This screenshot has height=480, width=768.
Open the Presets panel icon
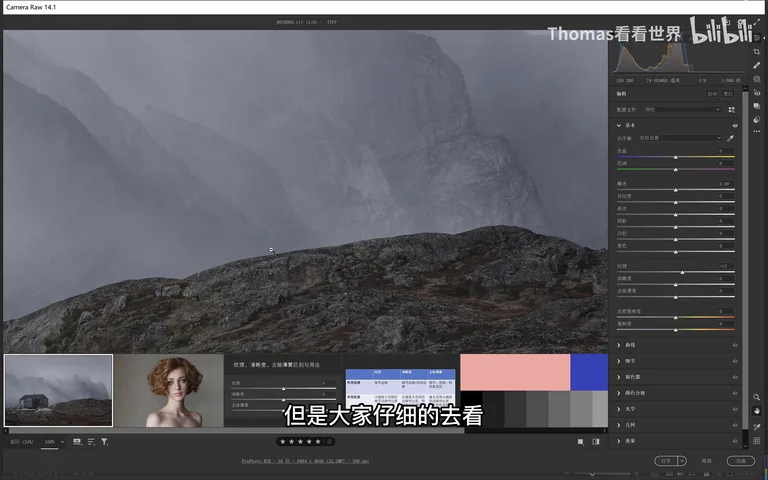pos(757,119)
